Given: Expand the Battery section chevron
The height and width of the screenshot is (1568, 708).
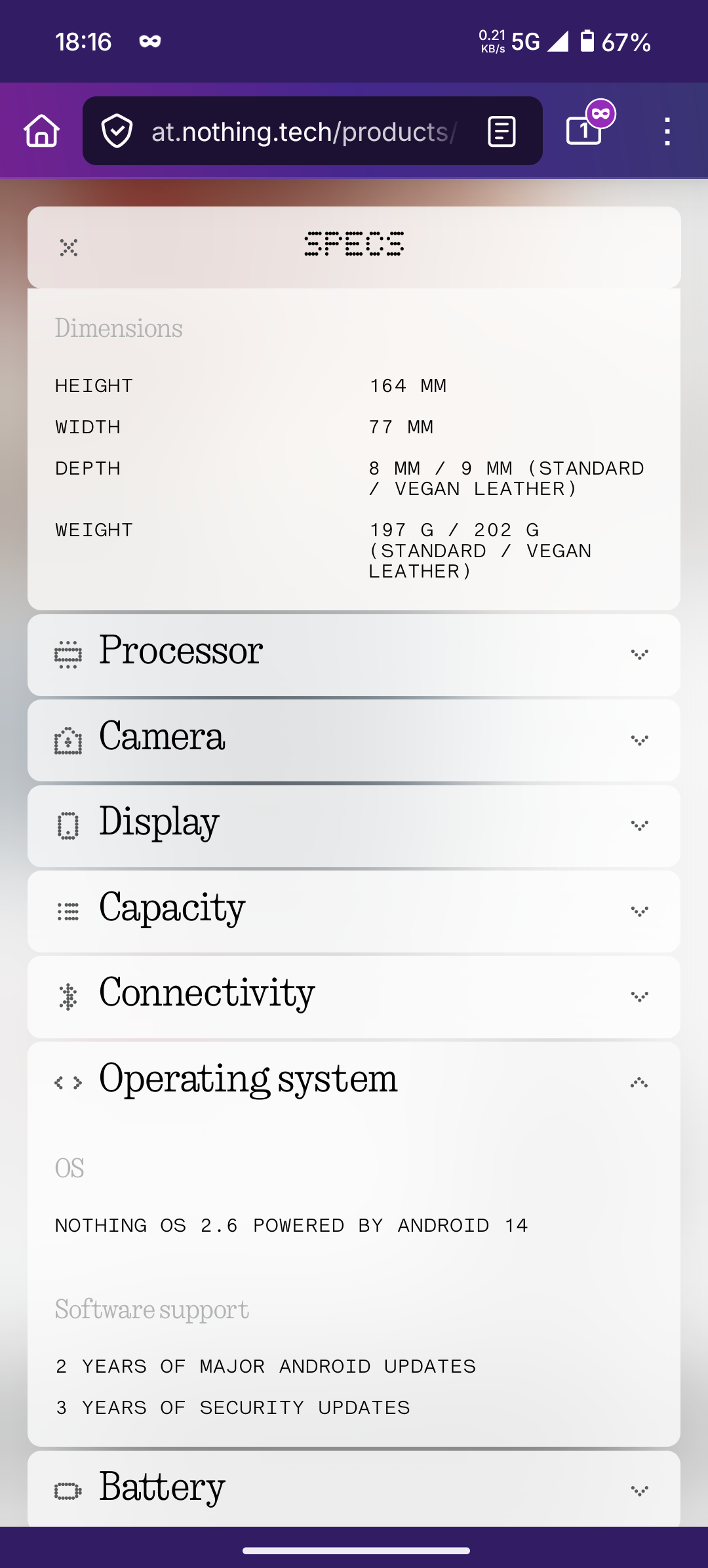Looking at the screenshot, I should pos(639,1491).
